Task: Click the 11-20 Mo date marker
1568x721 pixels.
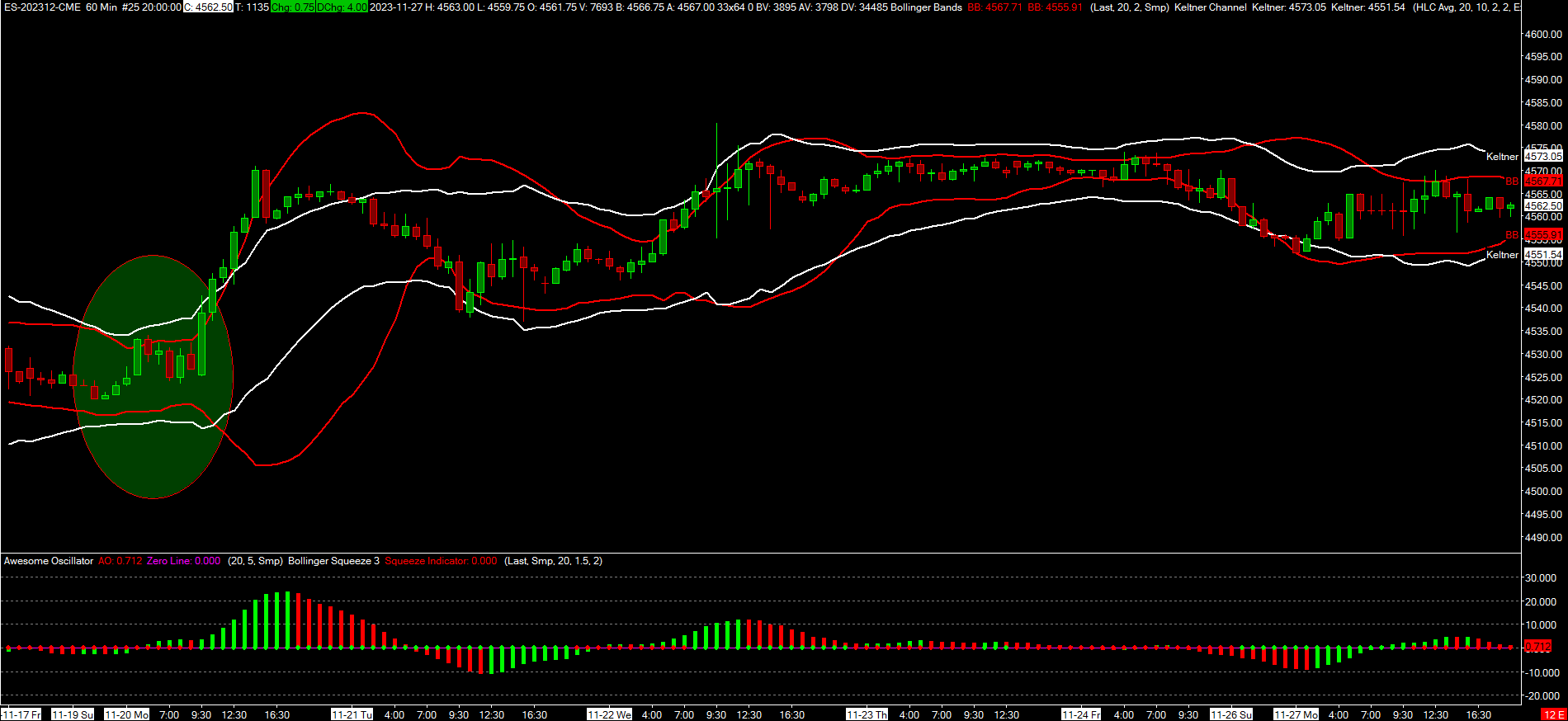Action: tap(126, 714)
